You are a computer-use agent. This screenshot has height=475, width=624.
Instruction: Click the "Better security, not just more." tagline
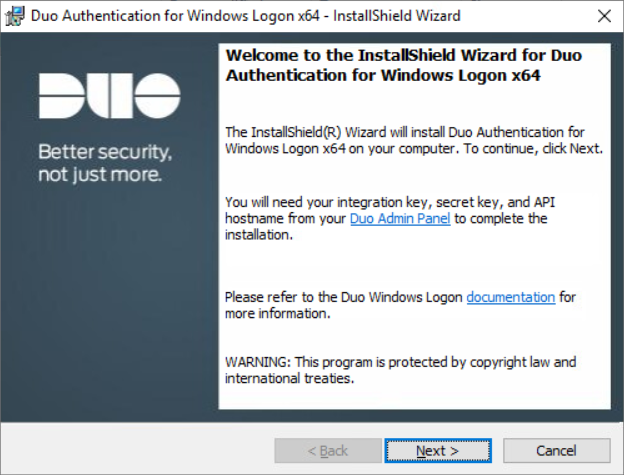(105, 164)
